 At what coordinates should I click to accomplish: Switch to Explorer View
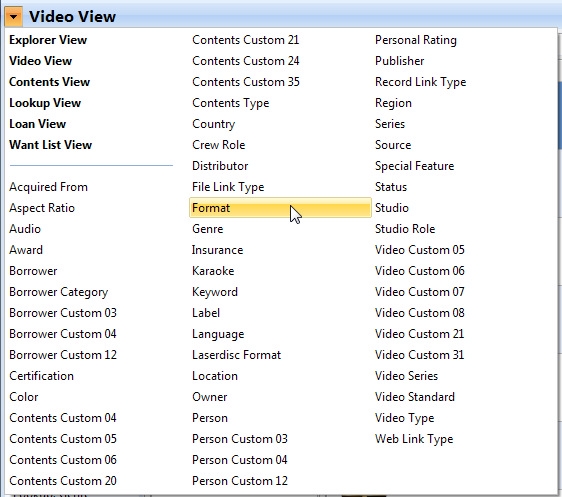[x=48, y=40]
